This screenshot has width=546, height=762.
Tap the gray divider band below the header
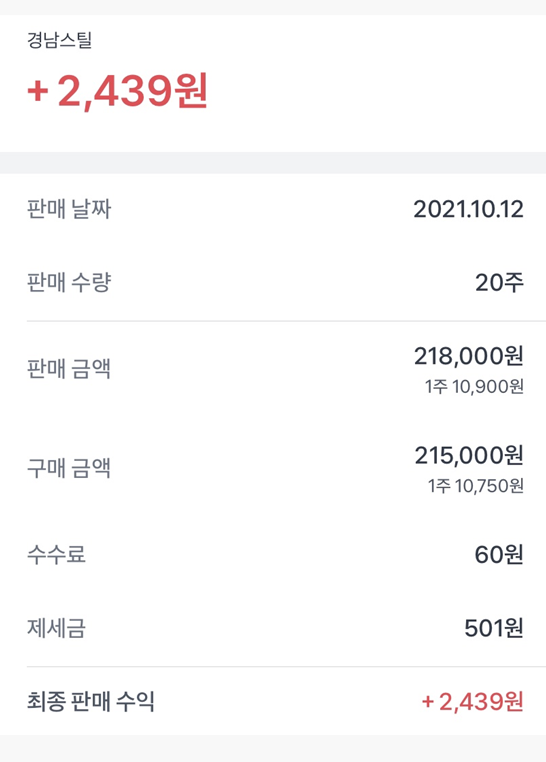[x=273, y=163]
